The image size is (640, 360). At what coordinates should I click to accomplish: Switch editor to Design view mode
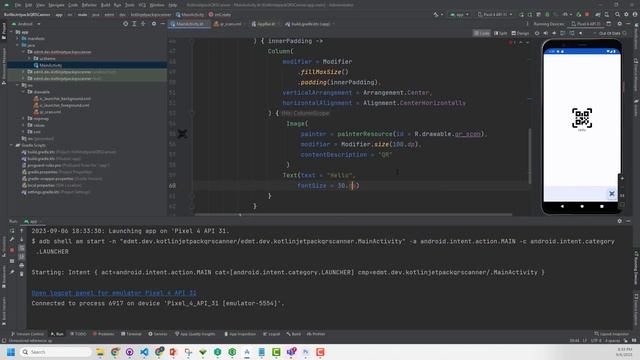point(520,33)
